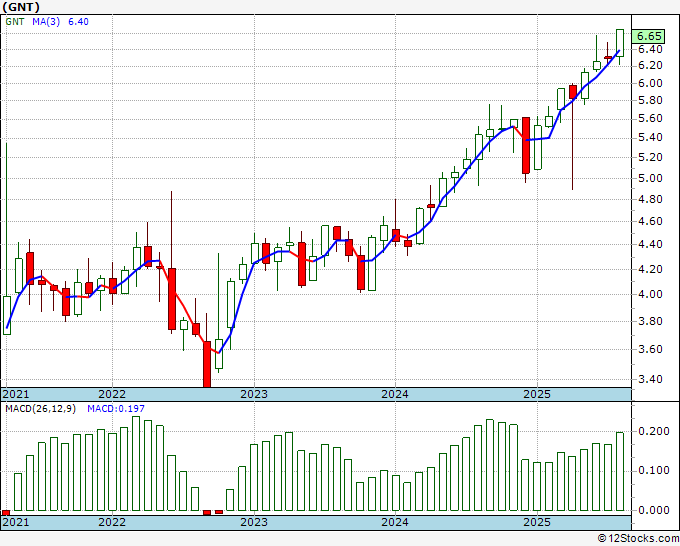Click the 5.00 price axis label
Viewport: 680px width, 546px height.
pyautogui.click(x=650, y=178)
